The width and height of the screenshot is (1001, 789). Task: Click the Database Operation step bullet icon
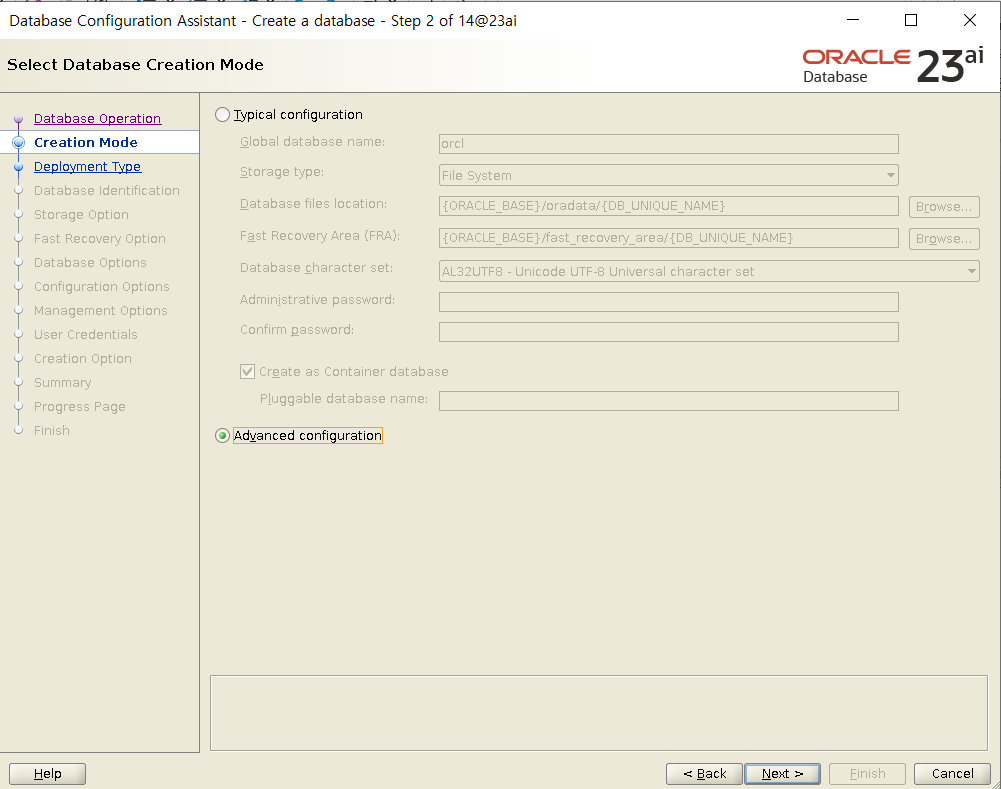tap(19, 119)
